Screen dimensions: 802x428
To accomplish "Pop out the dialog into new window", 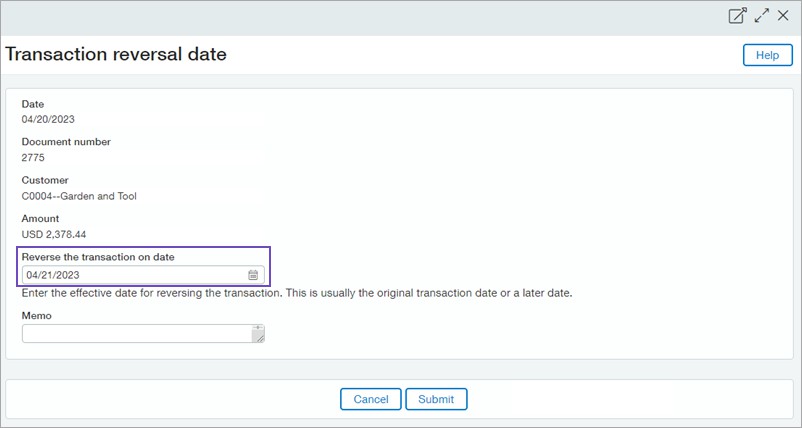I will coord(737,16).
